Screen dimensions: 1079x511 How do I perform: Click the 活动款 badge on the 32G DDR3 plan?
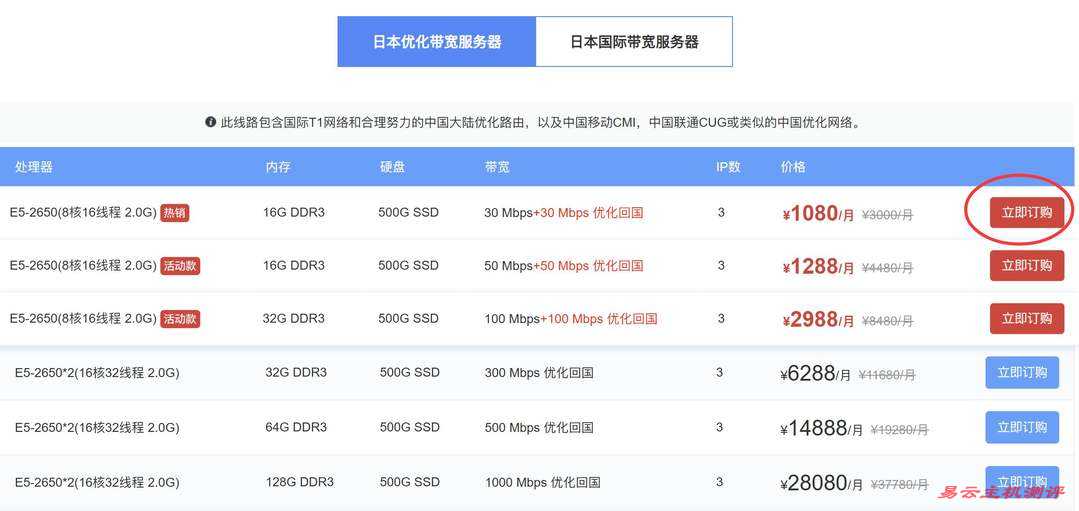pyautogui.click(x=181, y=319)
